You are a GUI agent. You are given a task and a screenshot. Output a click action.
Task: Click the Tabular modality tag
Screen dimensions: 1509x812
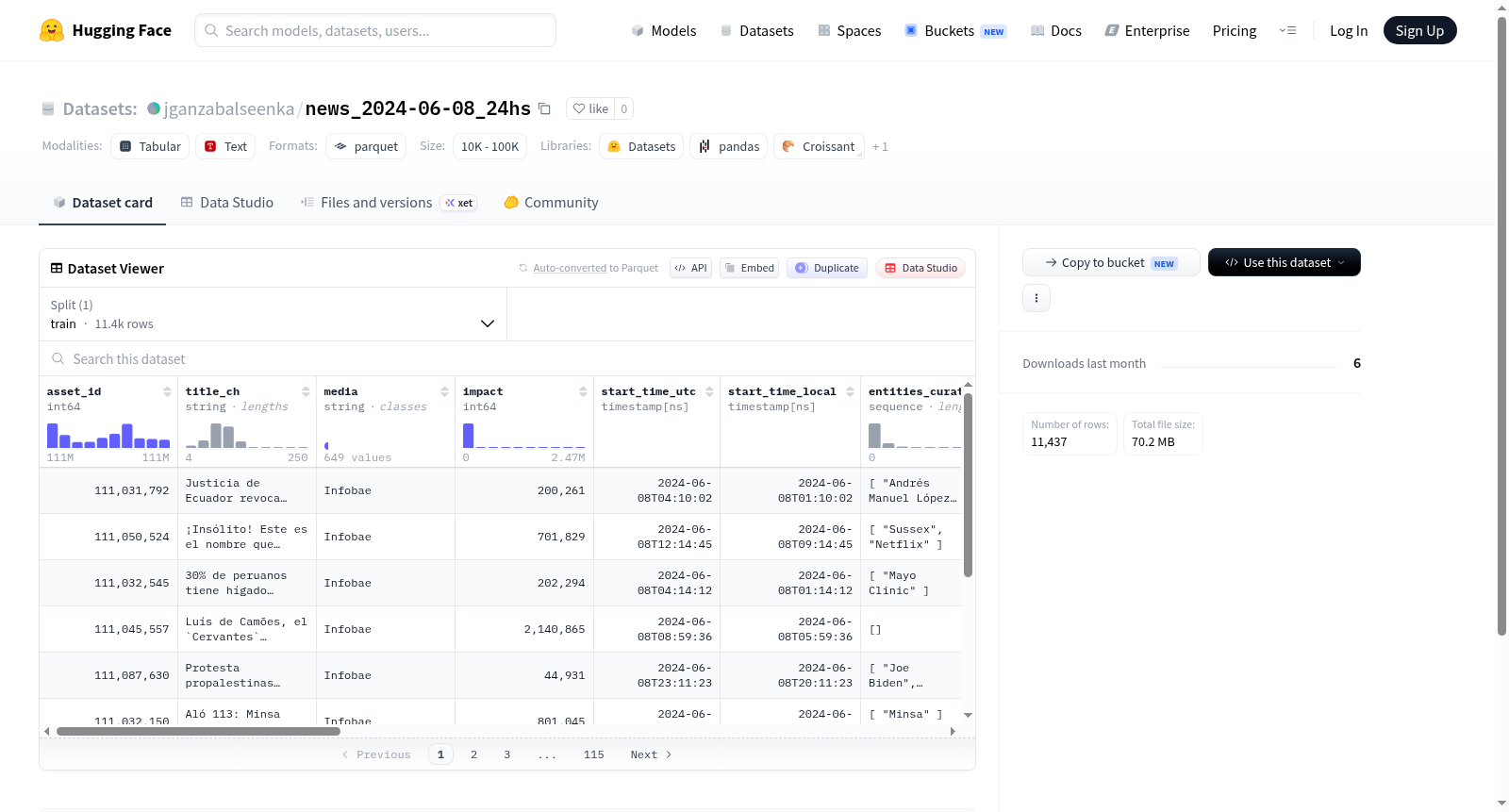coord(150,146)
